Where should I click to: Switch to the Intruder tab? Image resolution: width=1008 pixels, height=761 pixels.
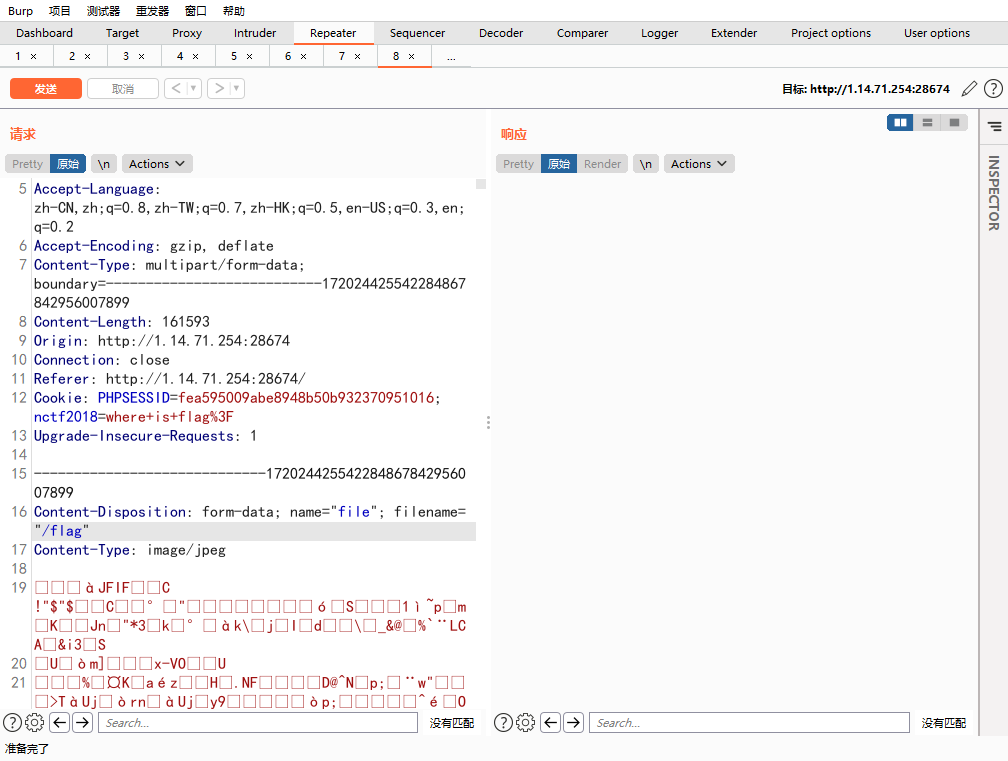255,33
